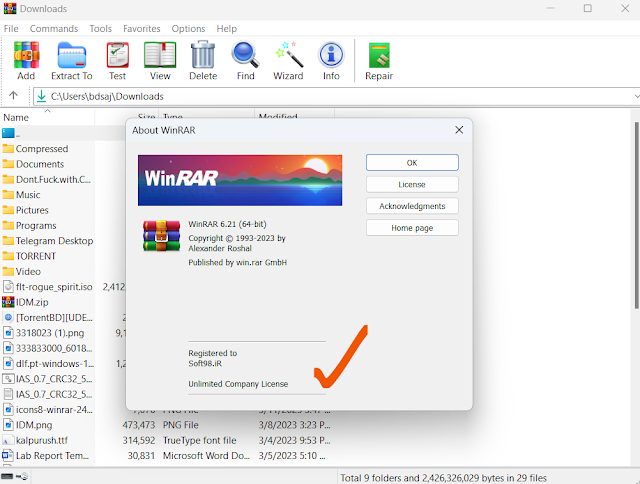Screen dimensions: 640x484
Task: Click the WinRAR title bar app icon
Action: pos(10,9)
